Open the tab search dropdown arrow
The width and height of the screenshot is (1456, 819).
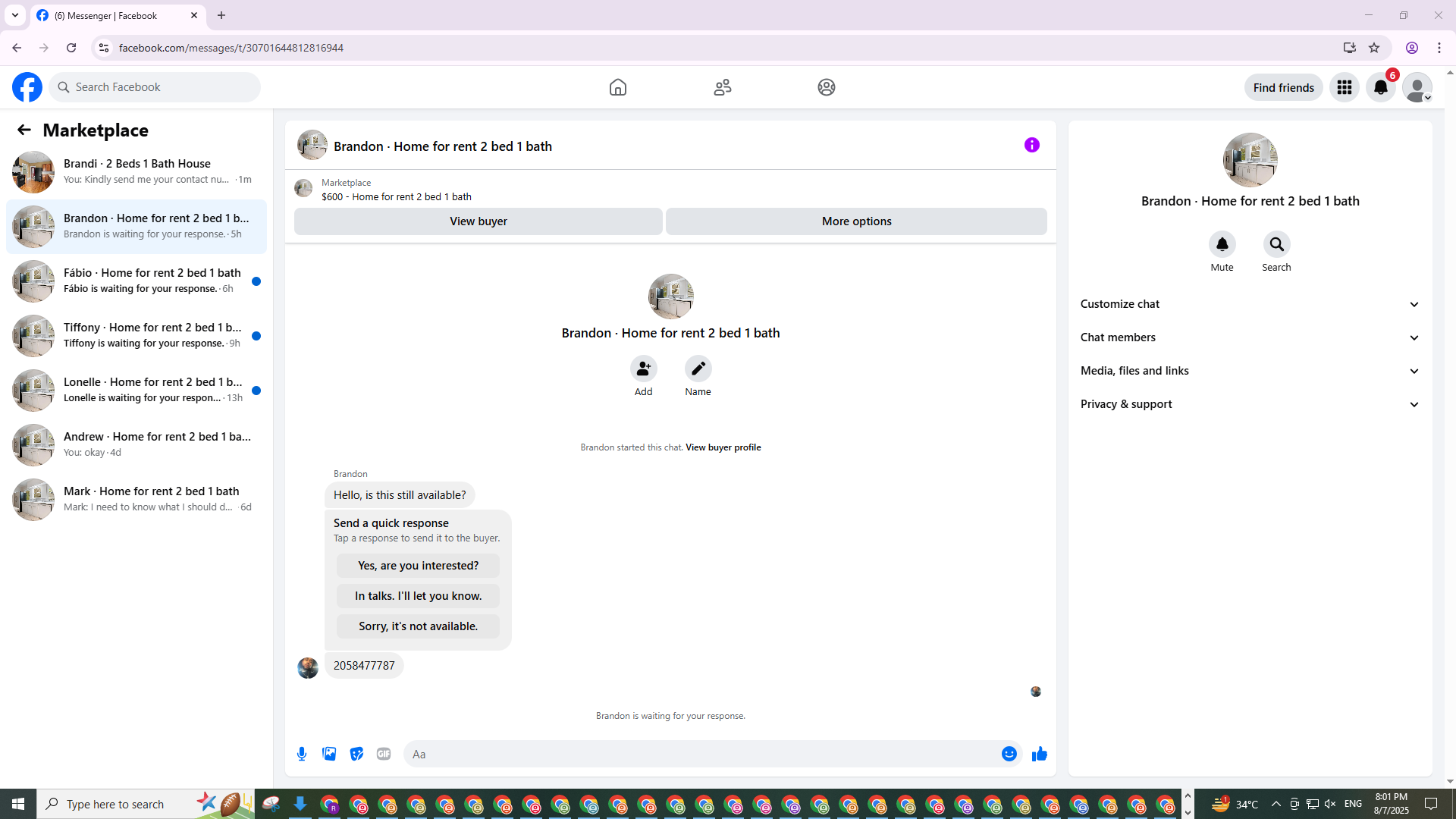coord(15,15)
